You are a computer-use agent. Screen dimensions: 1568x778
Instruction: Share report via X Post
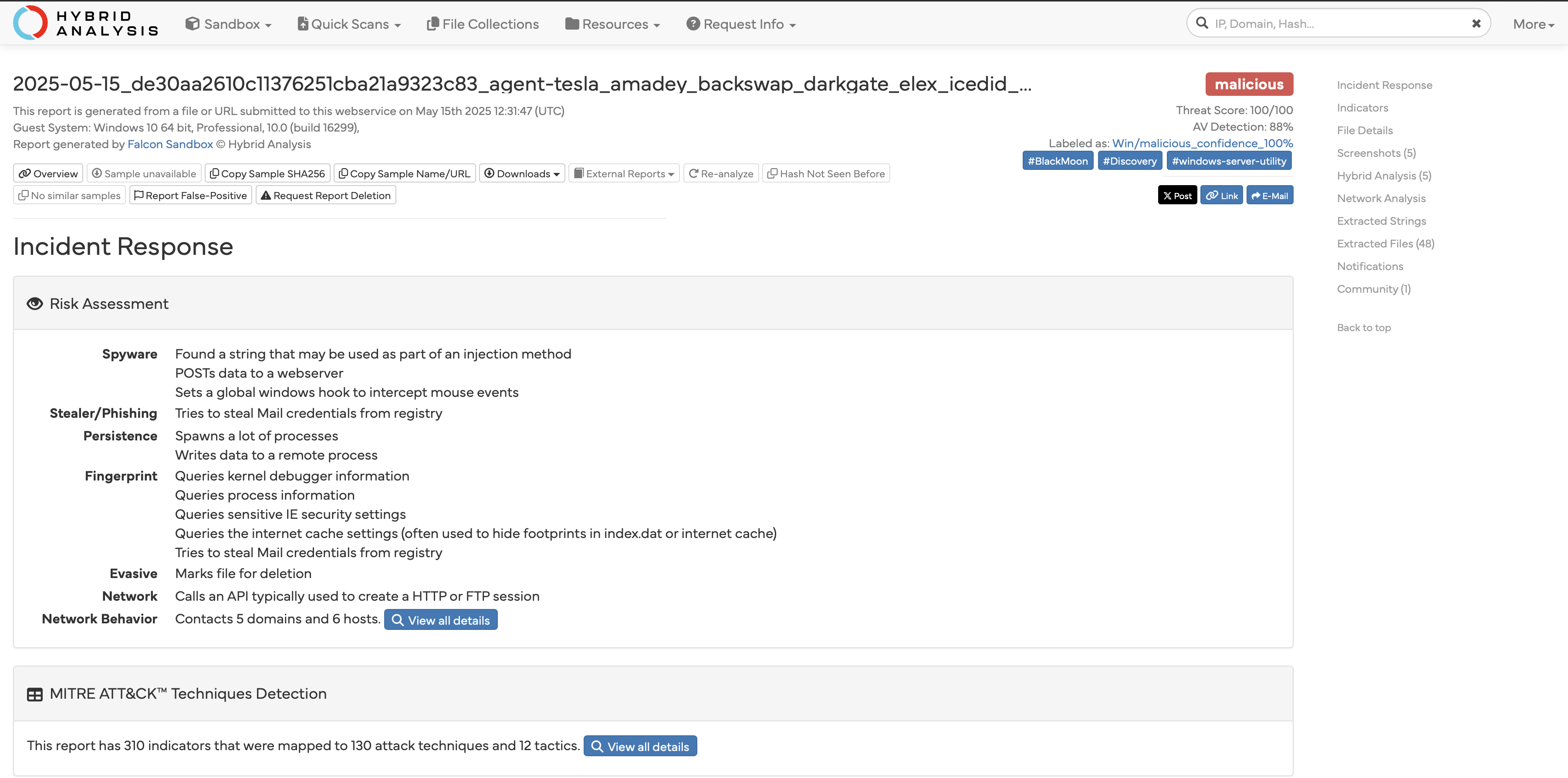click(1177, 196)
